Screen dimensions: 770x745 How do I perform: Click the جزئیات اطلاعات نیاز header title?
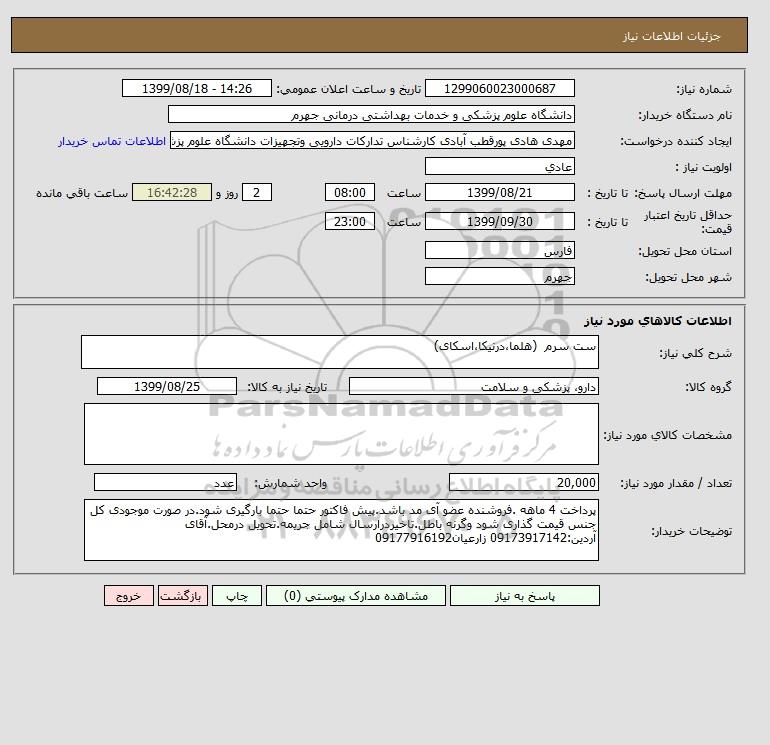671,36
